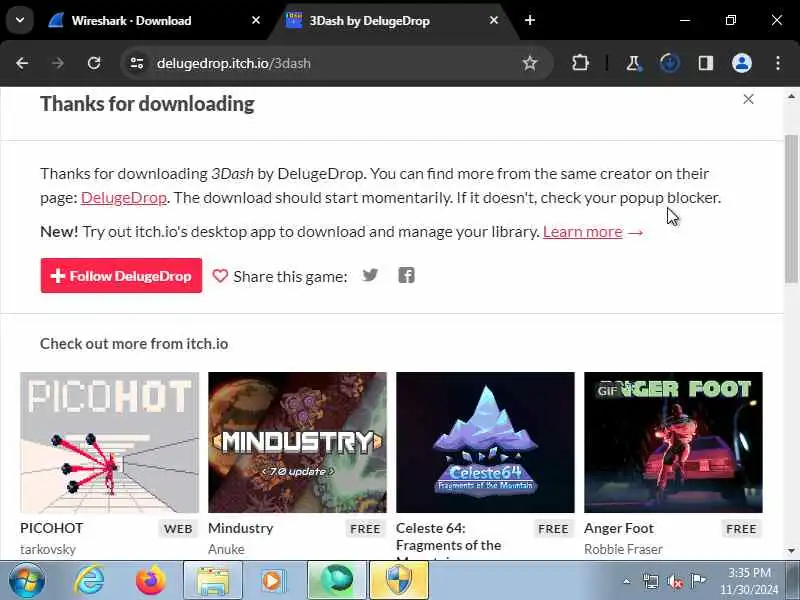Dismiss the Thanks for downloading dialog

[x=748, y=99]
